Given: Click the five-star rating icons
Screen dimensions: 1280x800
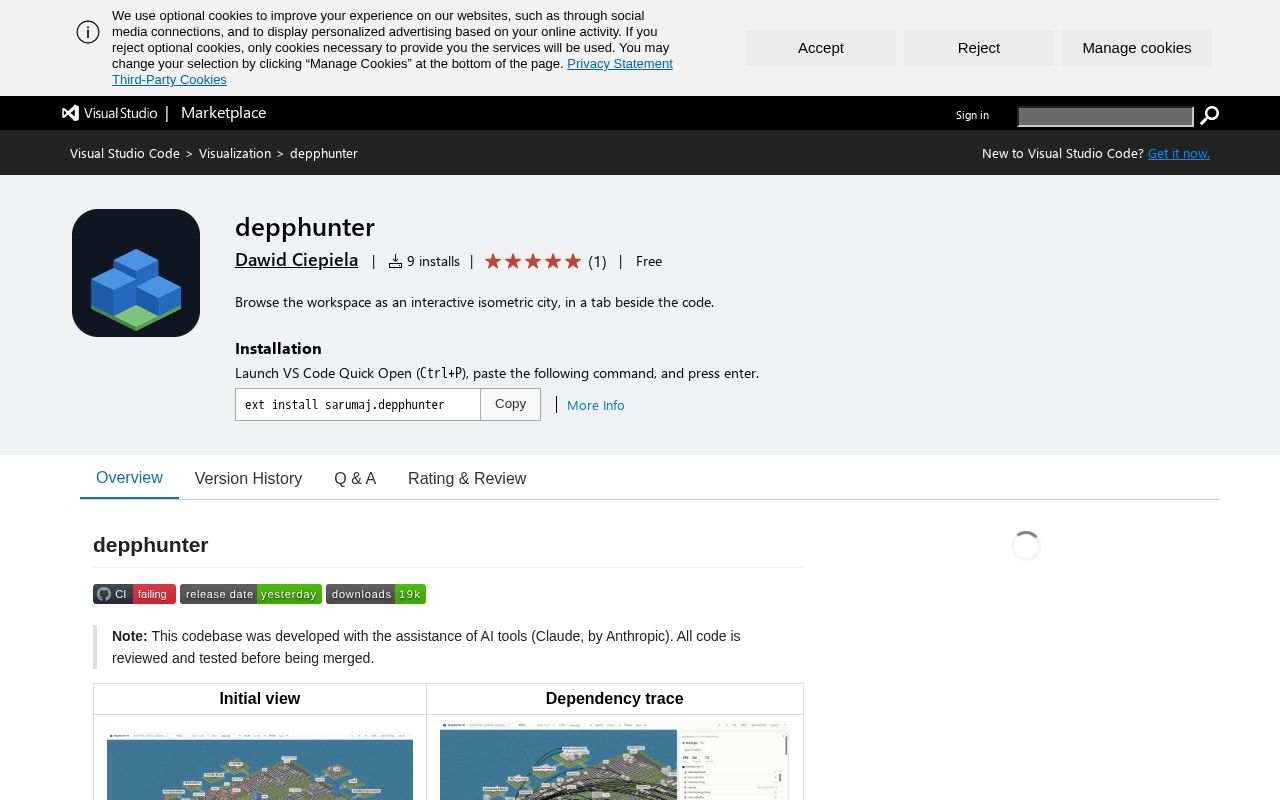Looking at the screenshot, I should (x=533, y=261).
